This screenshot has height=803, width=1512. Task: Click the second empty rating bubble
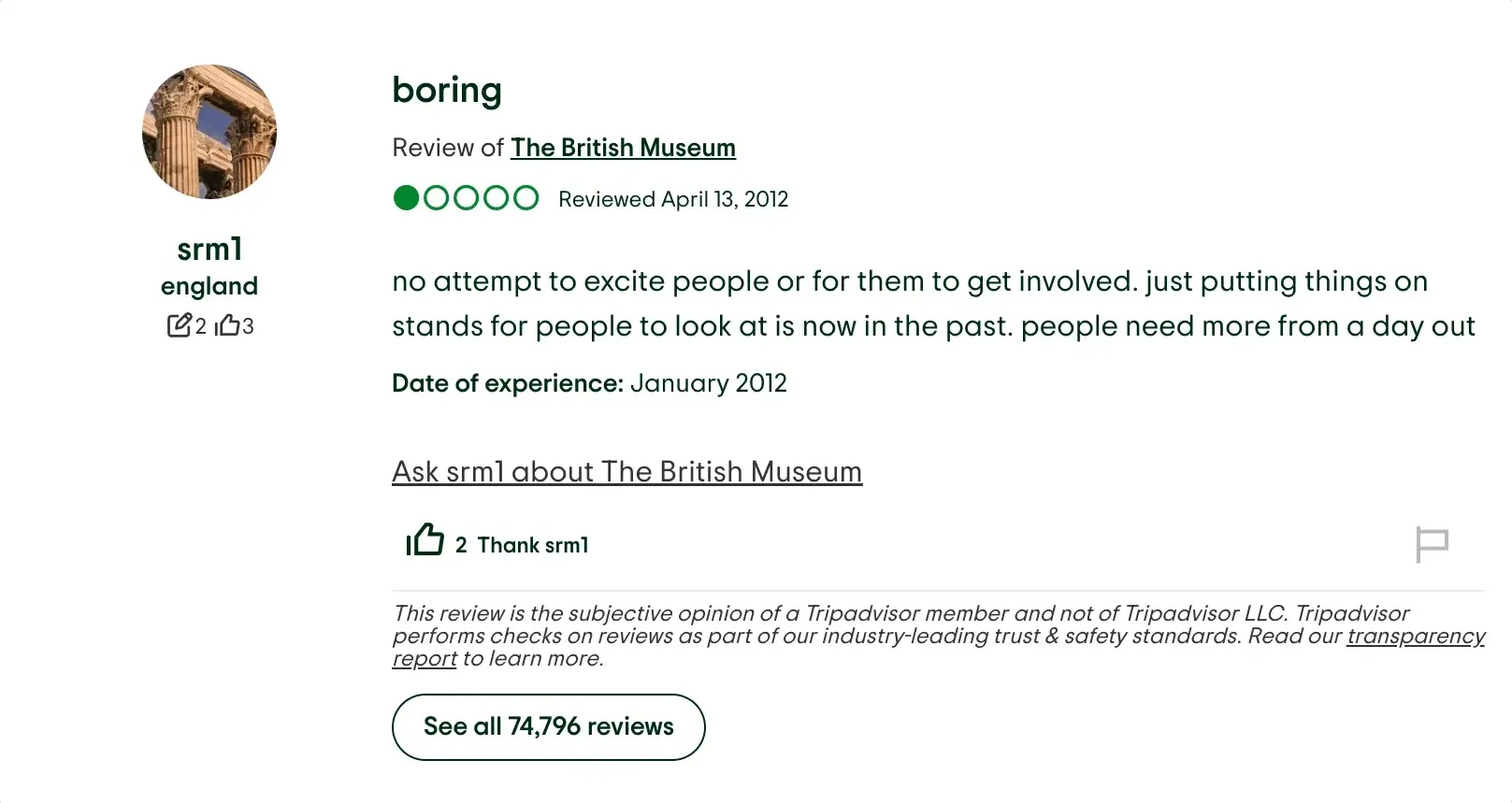436,198
